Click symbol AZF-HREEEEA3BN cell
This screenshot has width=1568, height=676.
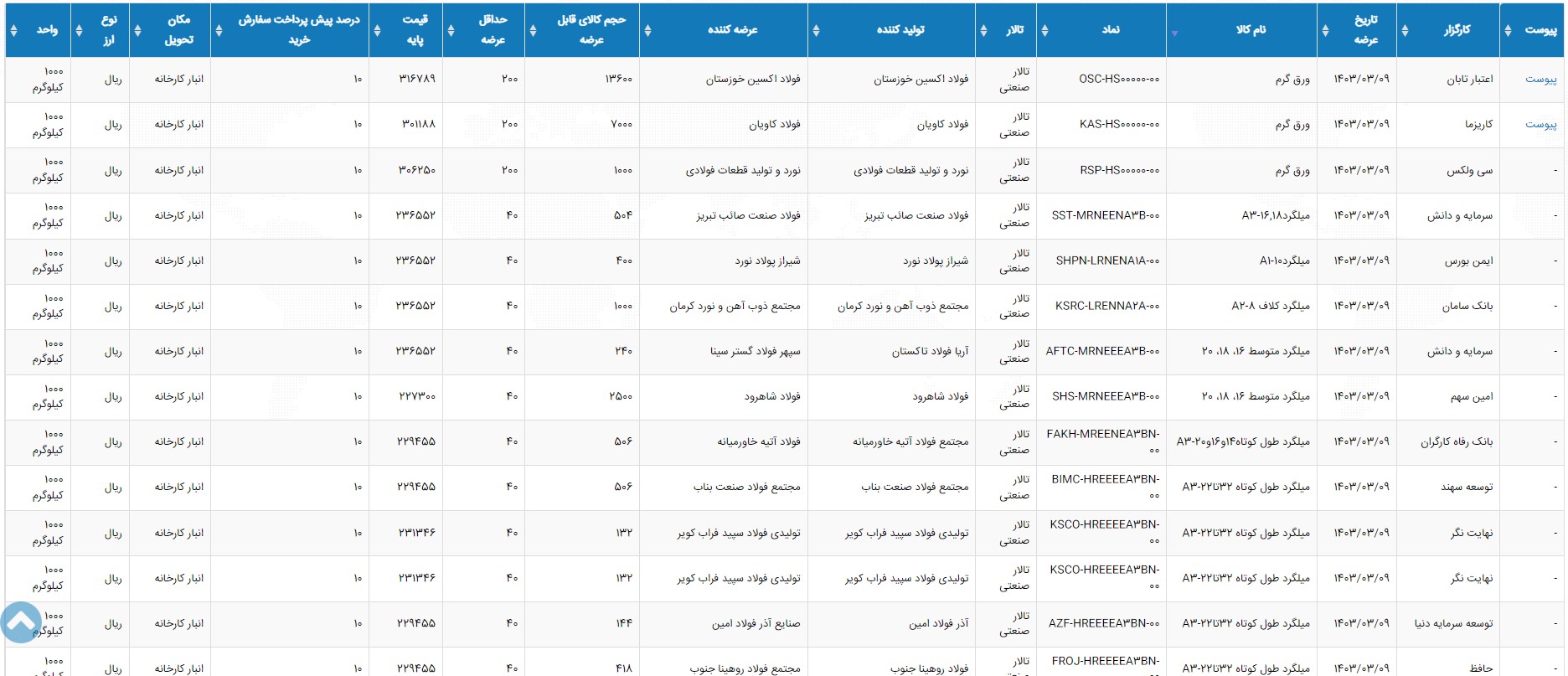coord(1104,623)
